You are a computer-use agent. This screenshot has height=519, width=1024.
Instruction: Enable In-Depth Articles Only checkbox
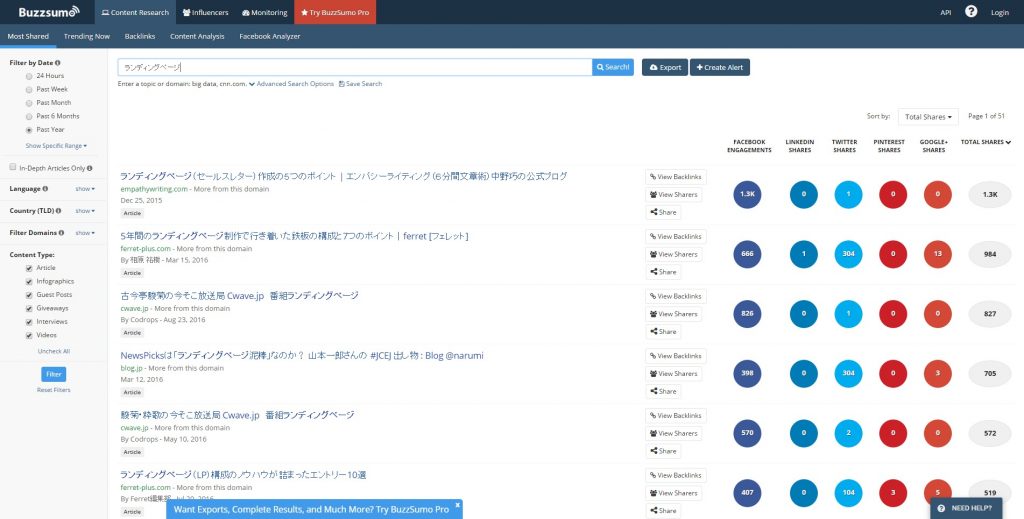pyautogui.click(x=13, y=167)
